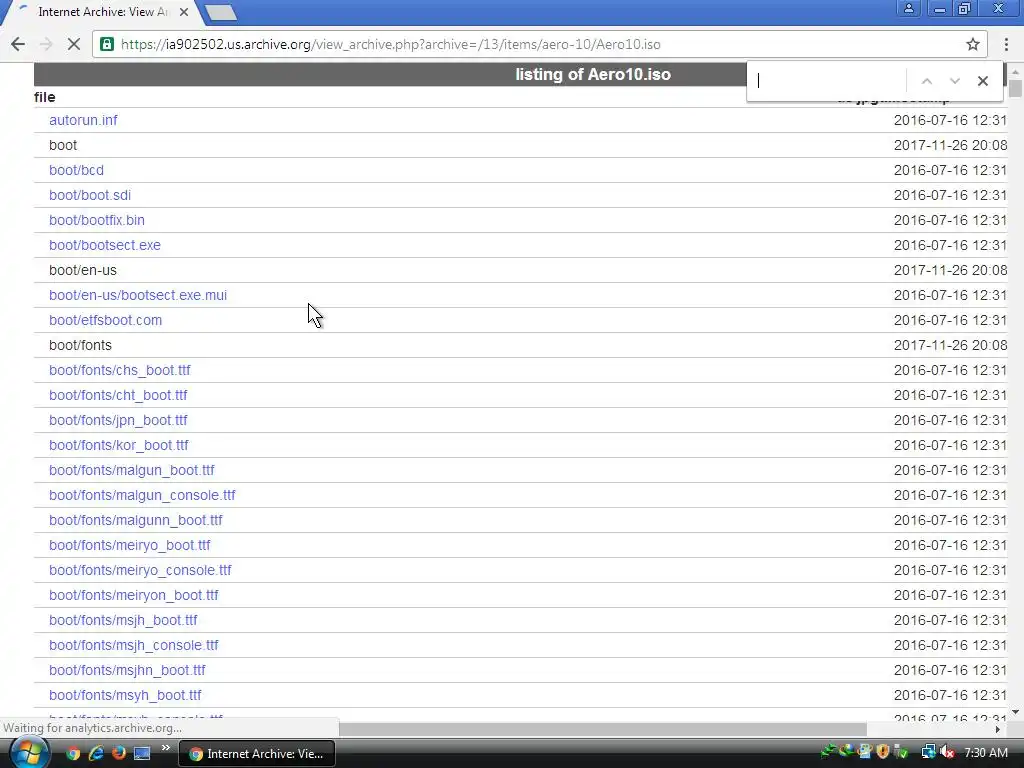Open boot/fonts/meiryo_console.ttf link

point(140,570)
